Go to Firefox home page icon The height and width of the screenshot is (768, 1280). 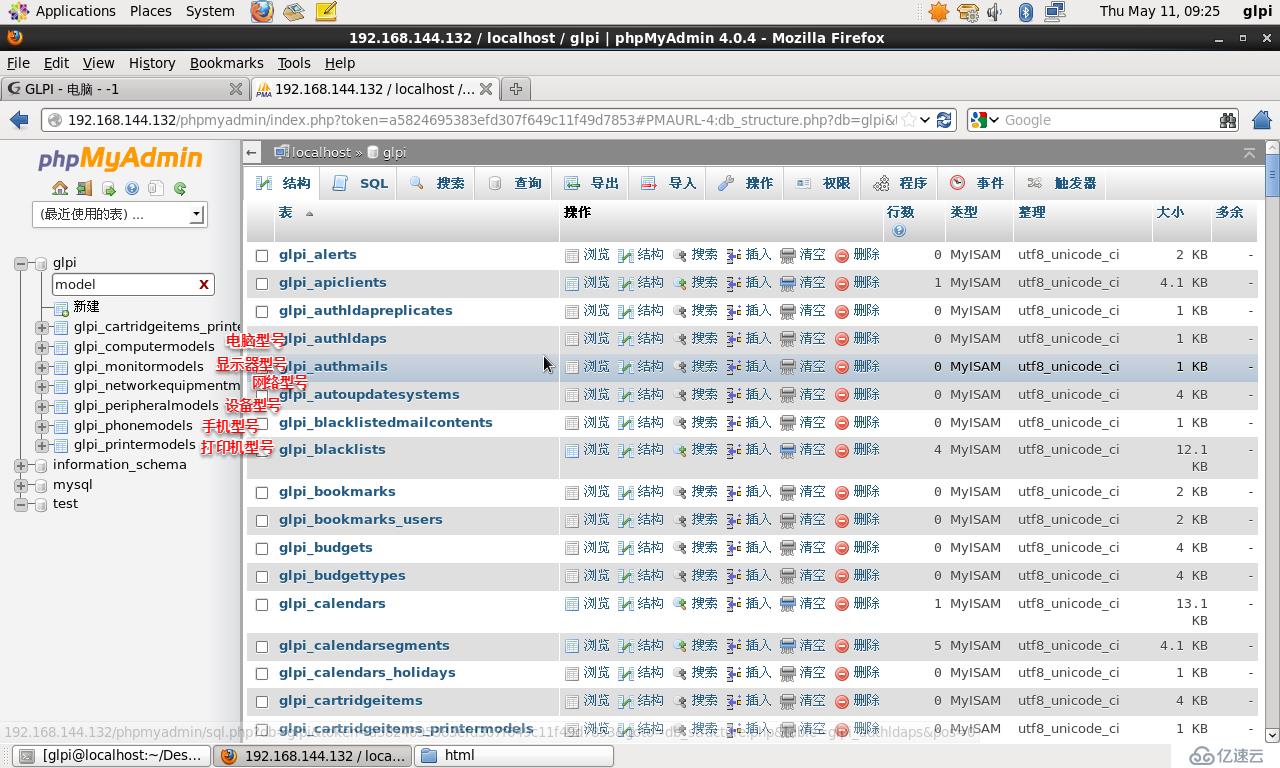click(1262, 120)
